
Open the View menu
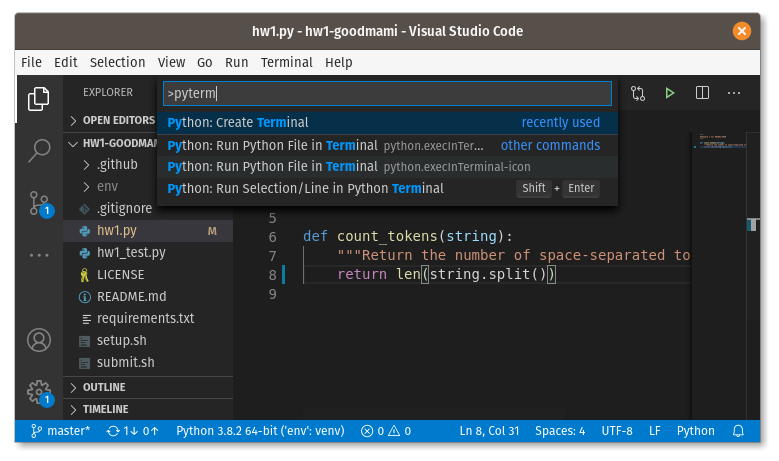tap(171, 62)
